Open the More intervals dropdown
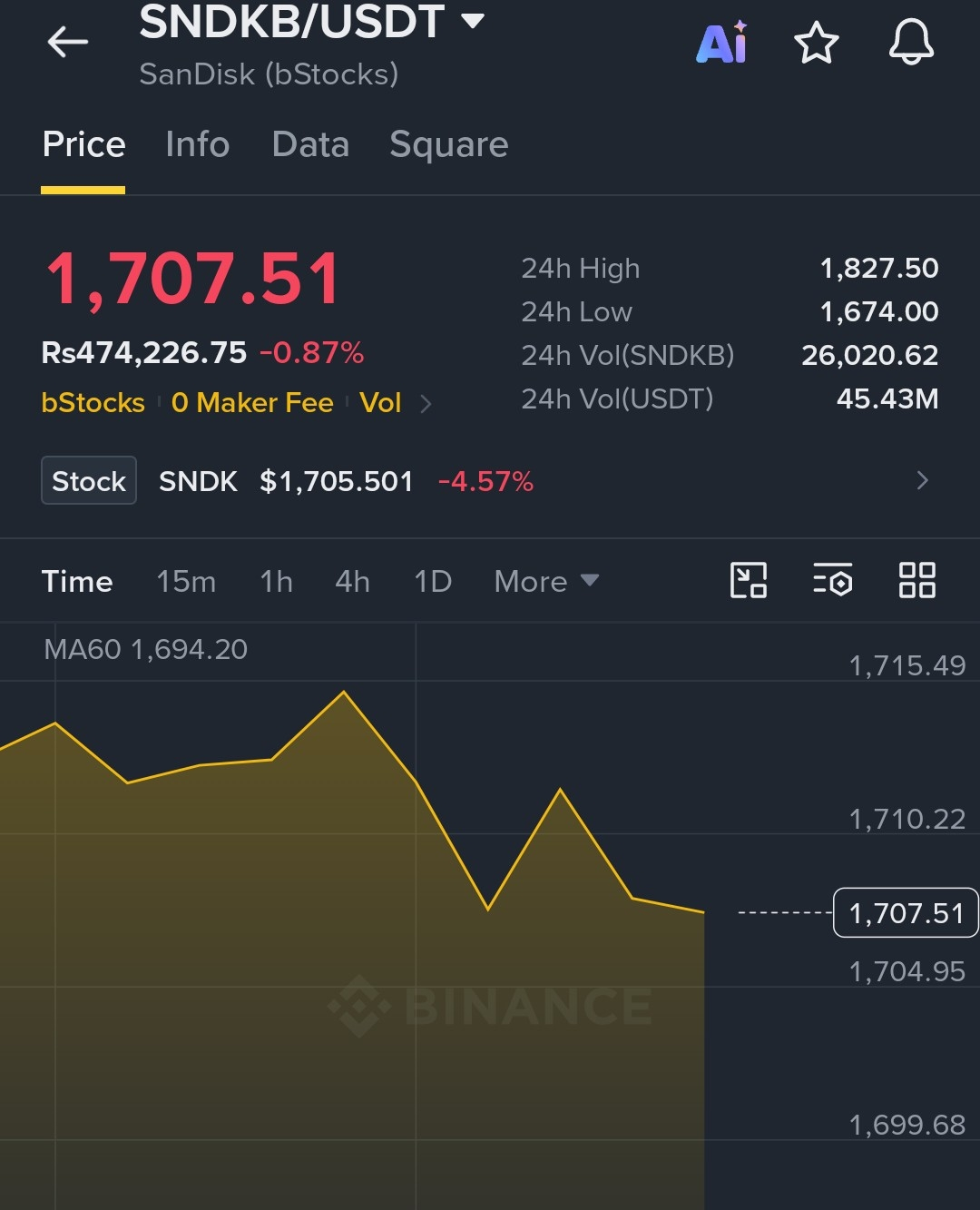This screenshot has height=1210, width=980. [546, 581]
